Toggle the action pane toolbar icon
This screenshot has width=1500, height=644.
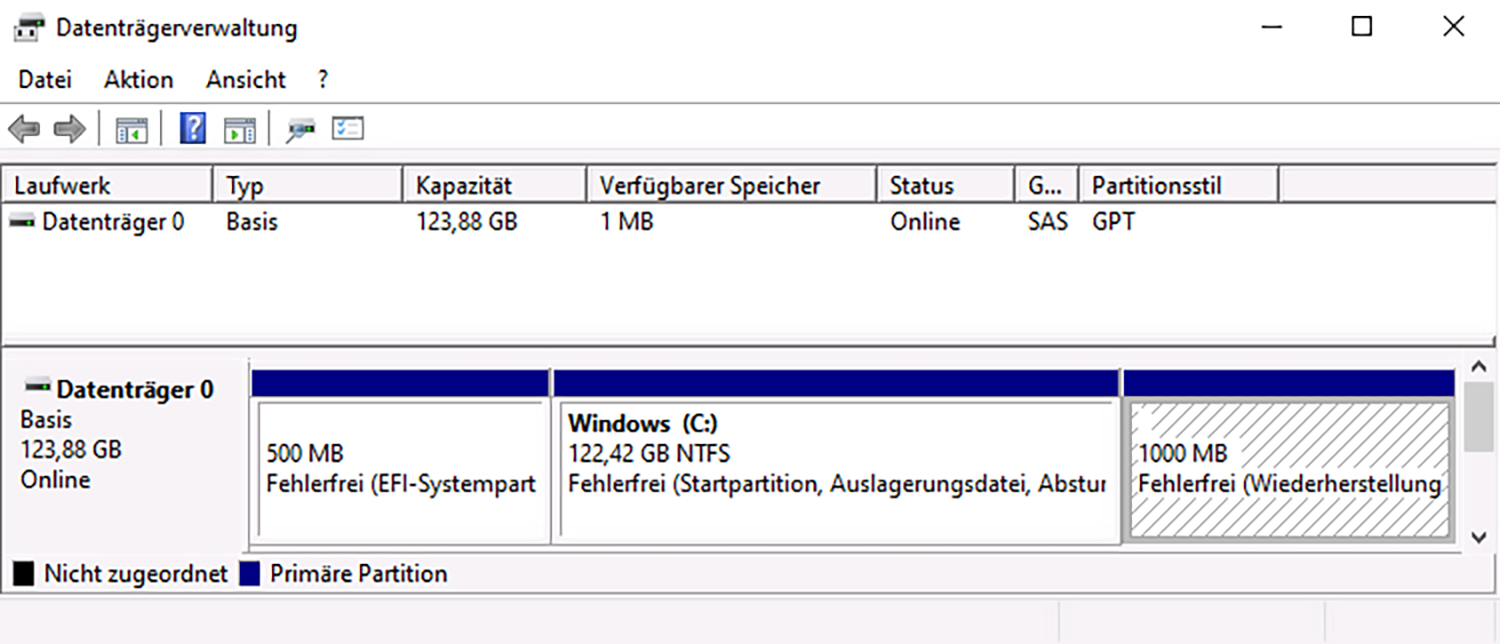(240, 129)
